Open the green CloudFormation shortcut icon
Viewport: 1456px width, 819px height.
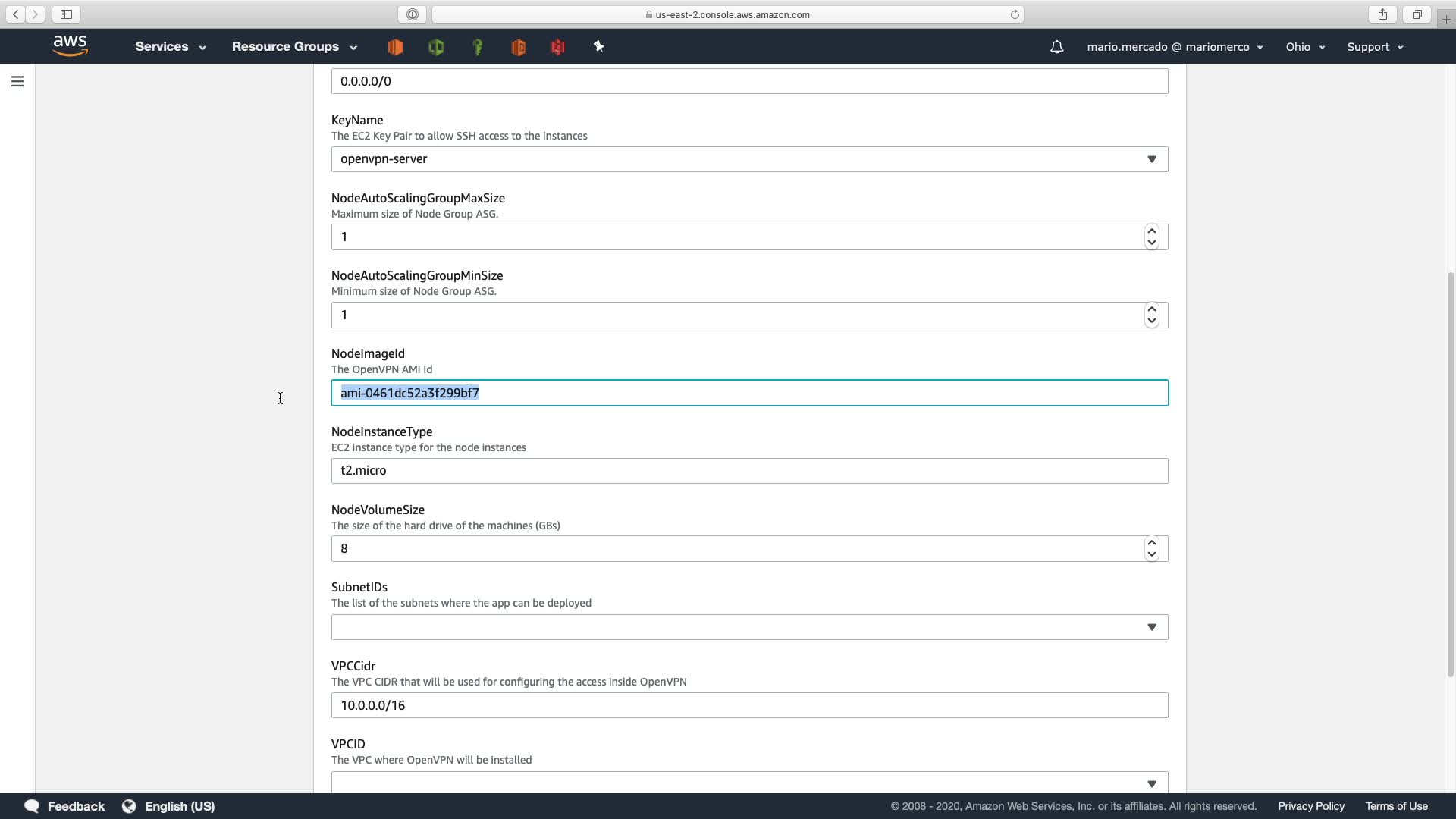436,47
